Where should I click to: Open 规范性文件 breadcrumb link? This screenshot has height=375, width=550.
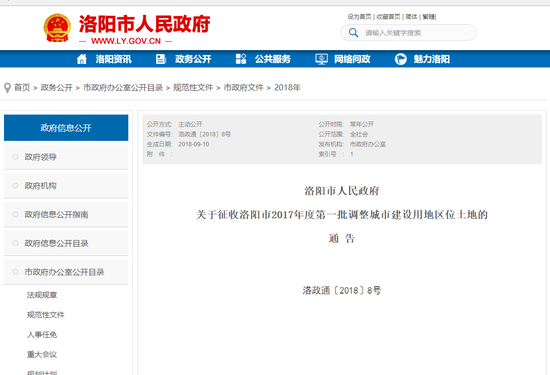193,88
